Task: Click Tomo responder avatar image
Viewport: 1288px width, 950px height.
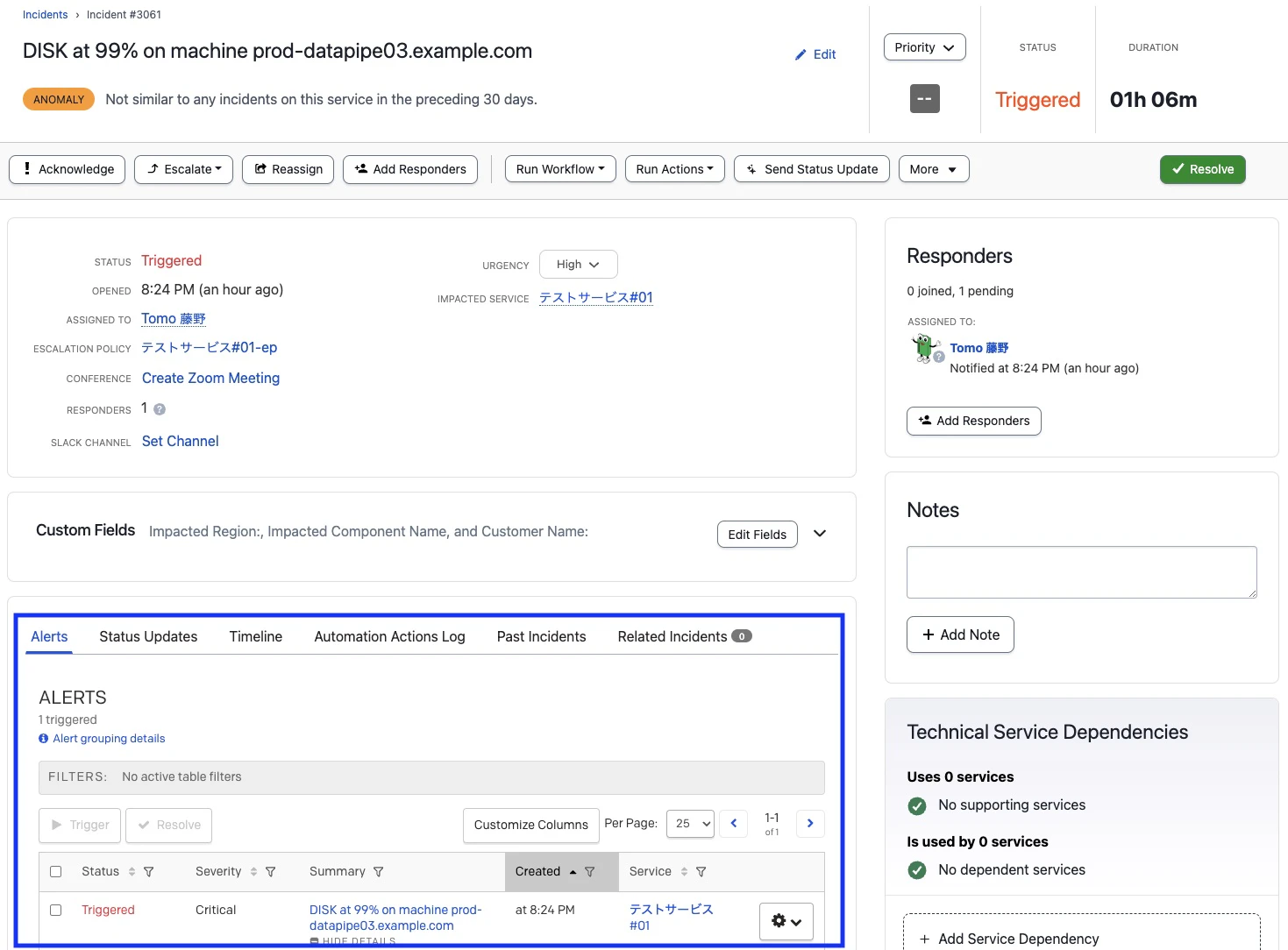Action: coord(925,348)
